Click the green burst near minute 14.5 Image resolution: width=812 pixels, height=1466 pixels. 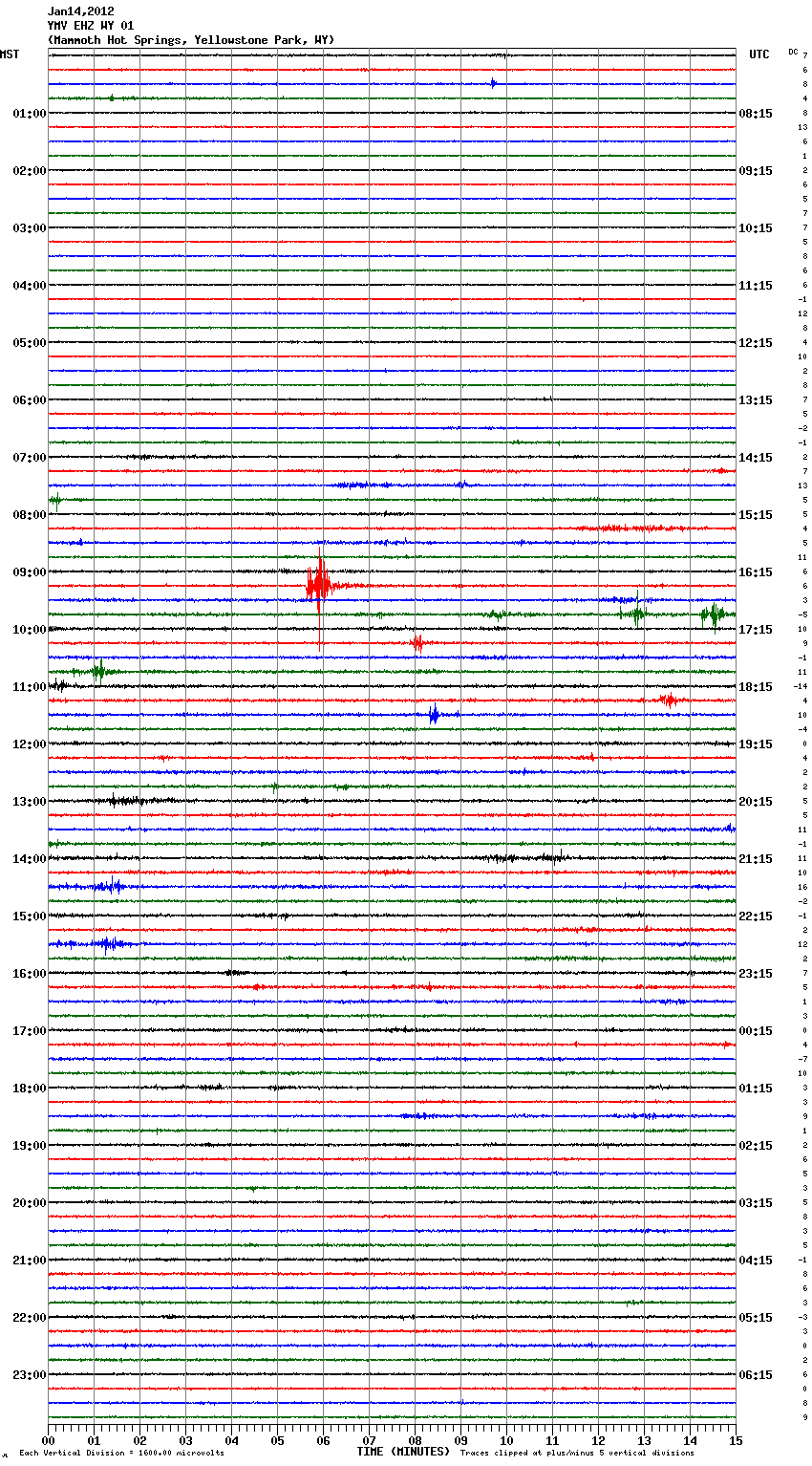[714, 614]
